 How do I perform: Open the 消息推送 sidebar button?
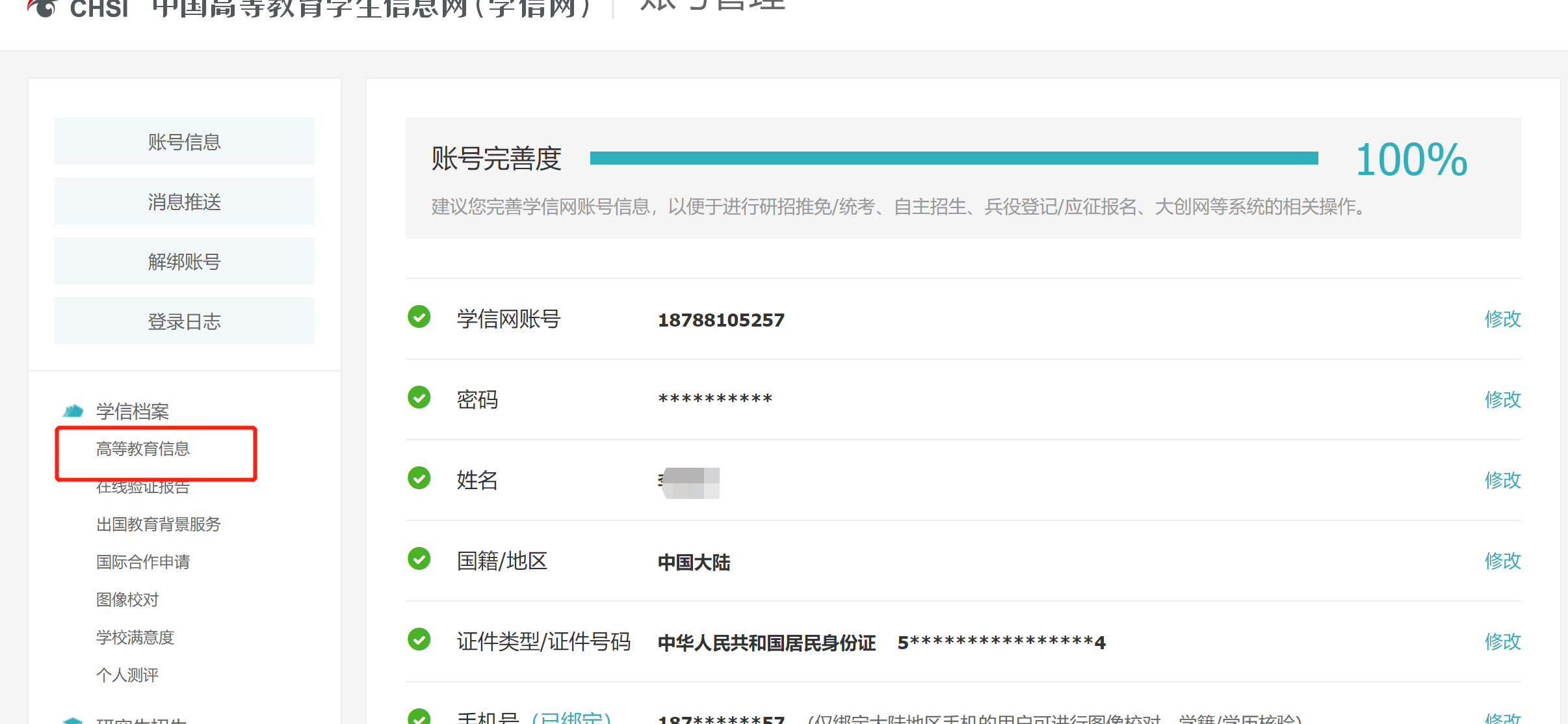coord(185,201)
